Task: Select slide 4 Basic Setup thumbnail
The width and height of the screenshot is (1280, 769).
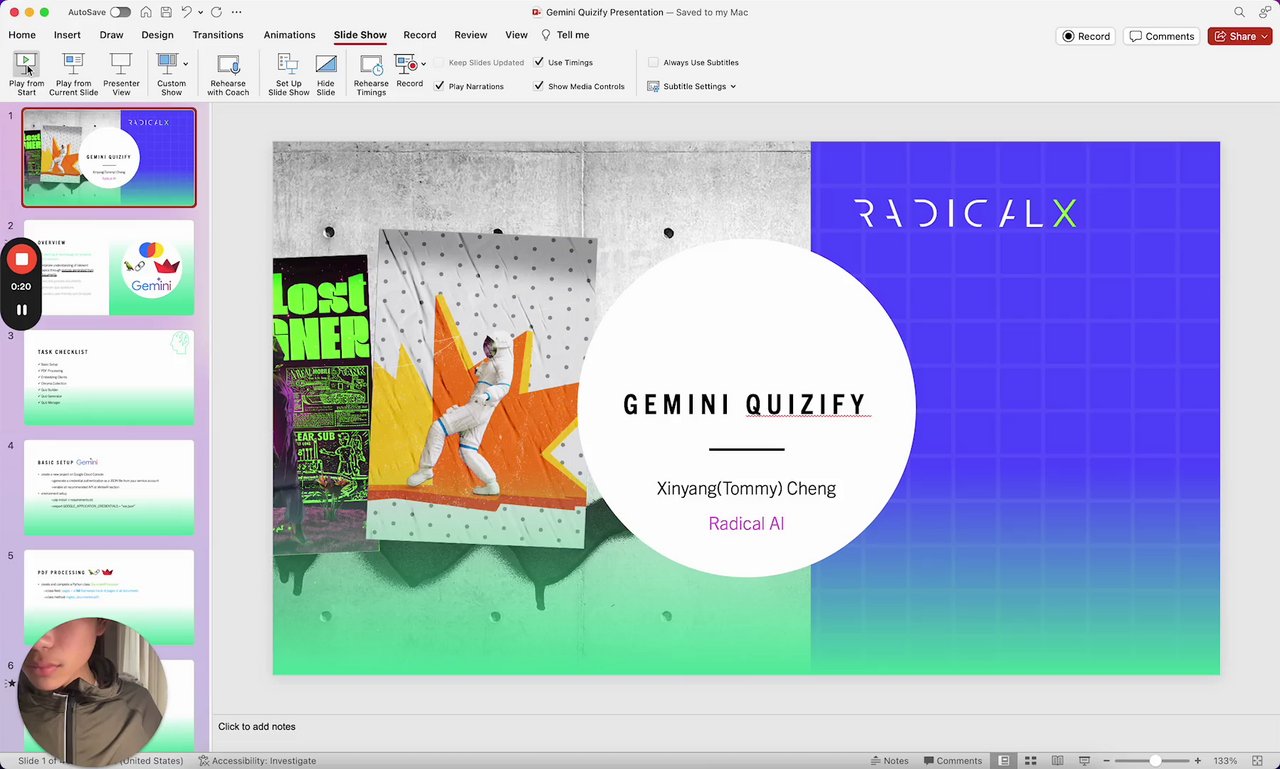Action: click(109, 488)
